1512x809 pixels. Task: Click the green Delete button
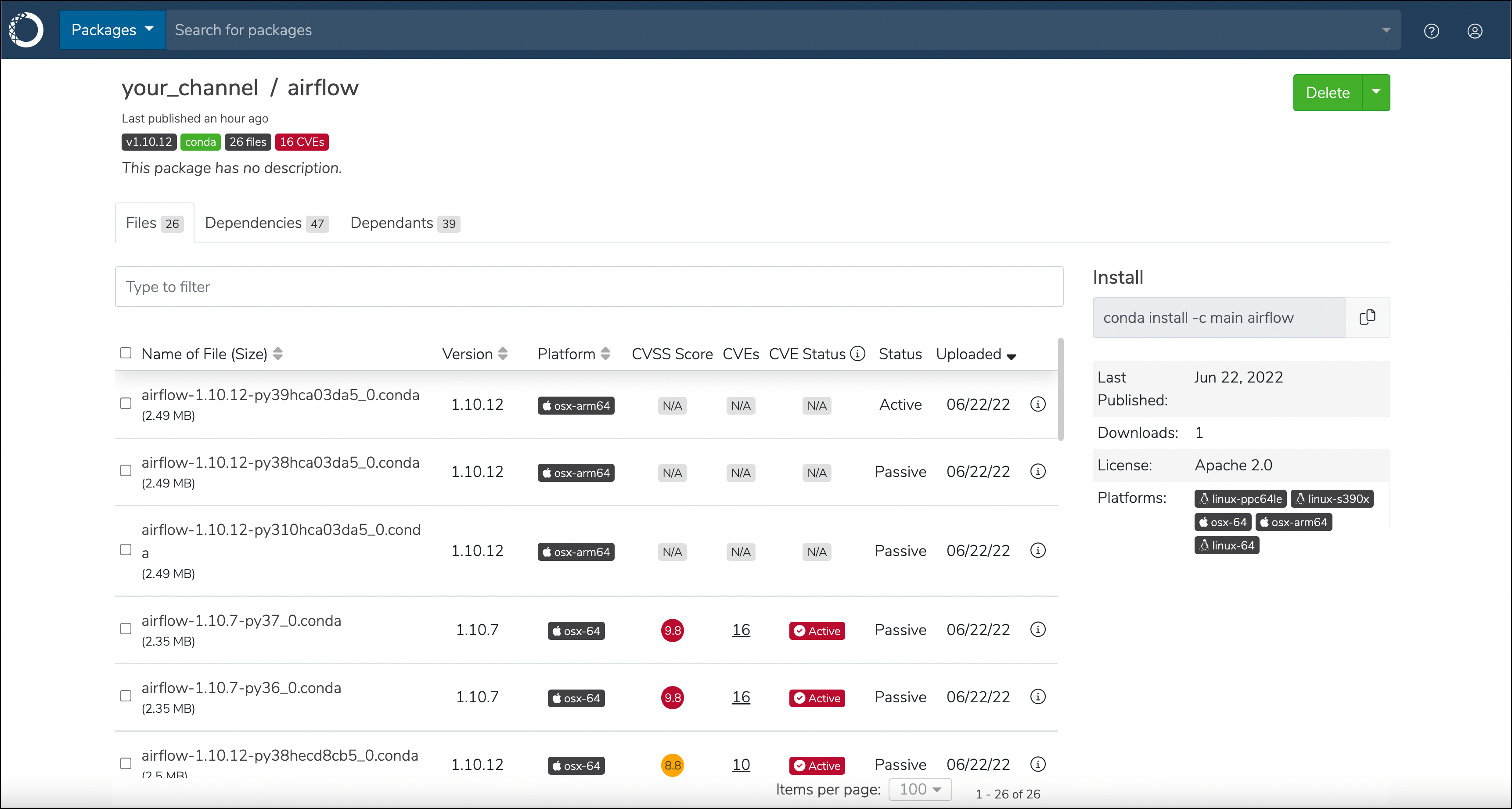pyautogui.click(x=1328, y=92)
